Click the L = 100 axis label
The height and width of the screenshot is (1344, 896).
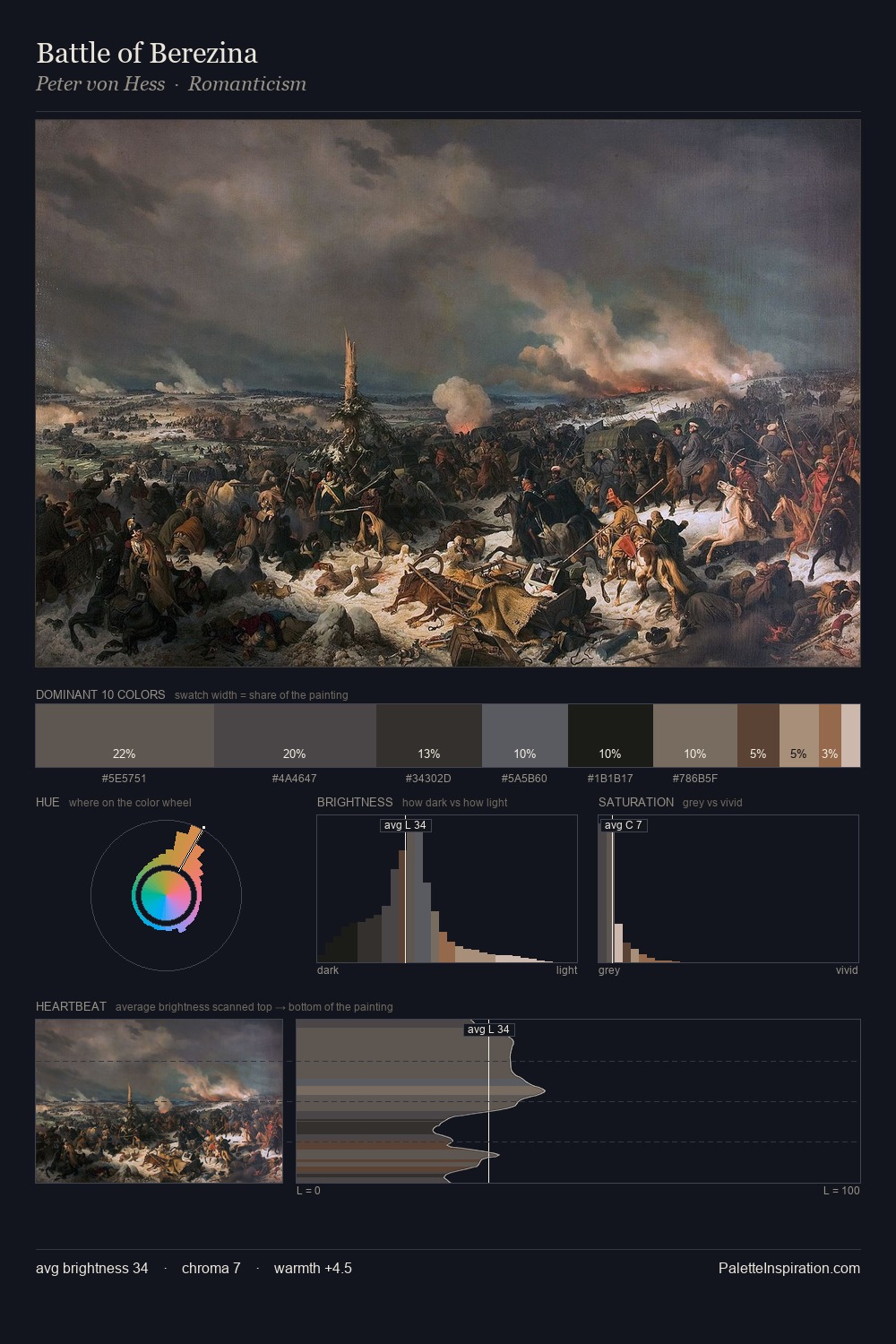(841, 1191)
